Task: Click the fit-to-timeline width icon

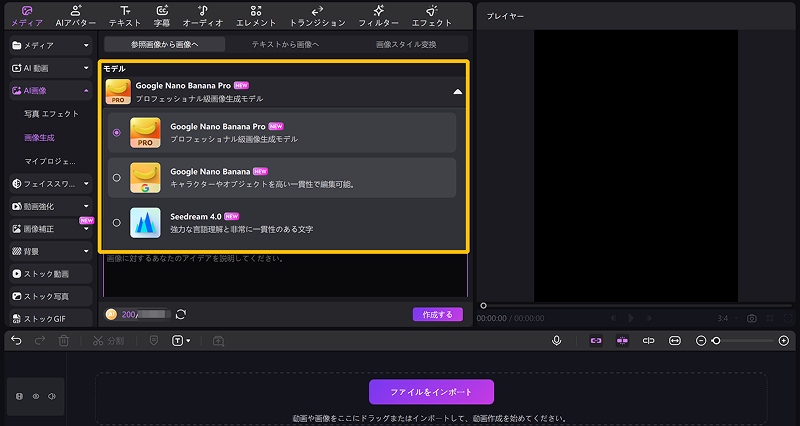Action: pos(674,340)
